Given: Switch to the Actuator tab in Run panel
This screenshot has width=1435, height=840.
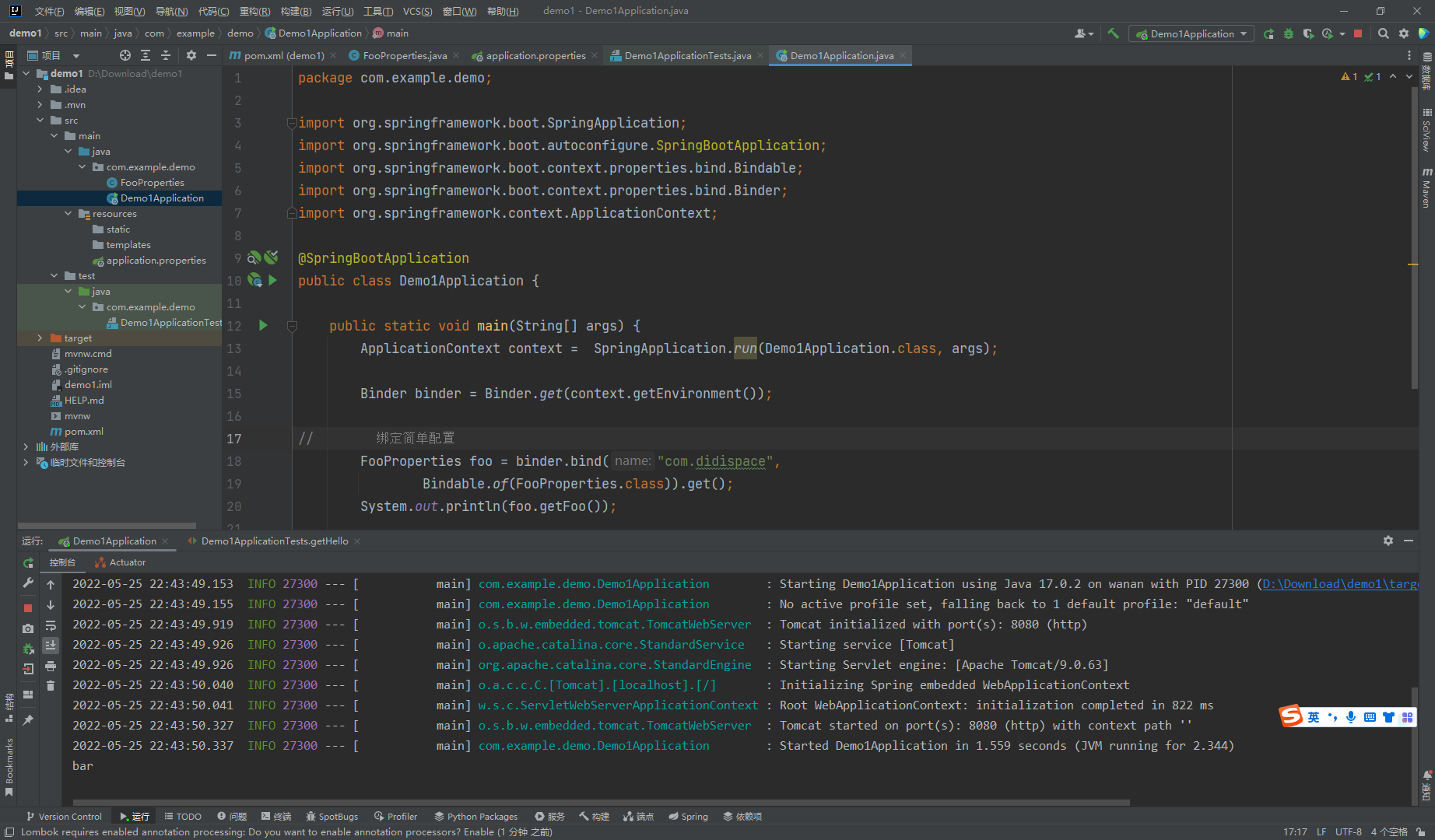Looking at the screenshot, I should coord(120,562).
